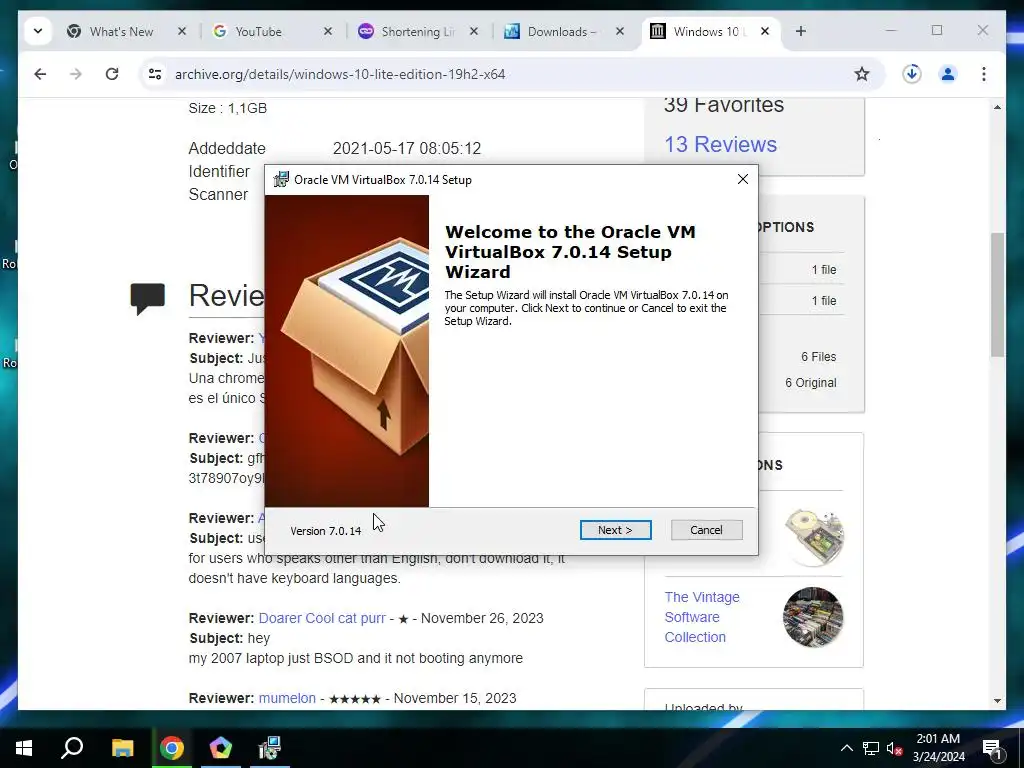
Task: Close the VirtualBox Setup dialog
Action: click(743, 179)
